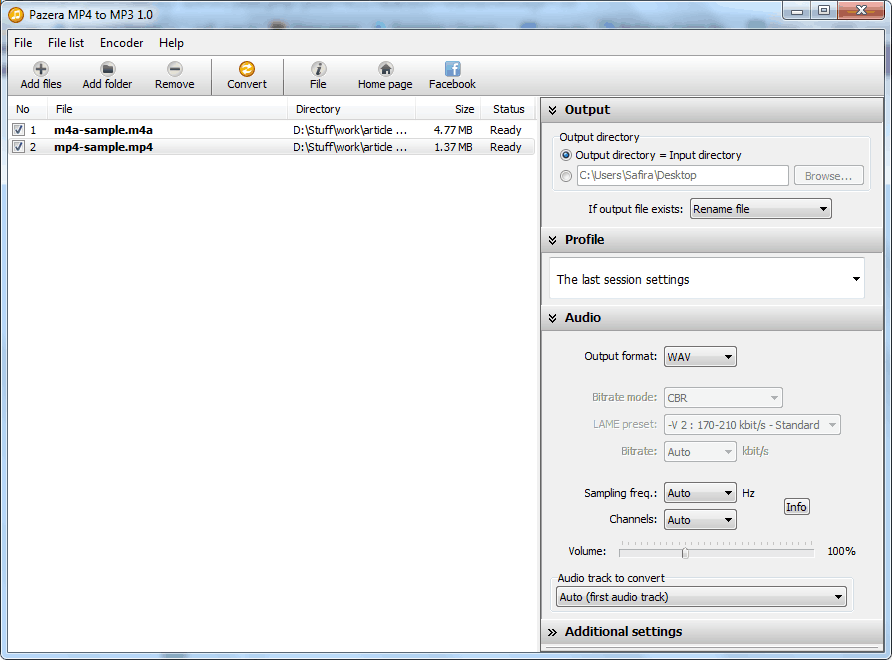This screenshot has height=660, width=892.
Task: Open file info via File toolbar icon
Action: [318, 69]
